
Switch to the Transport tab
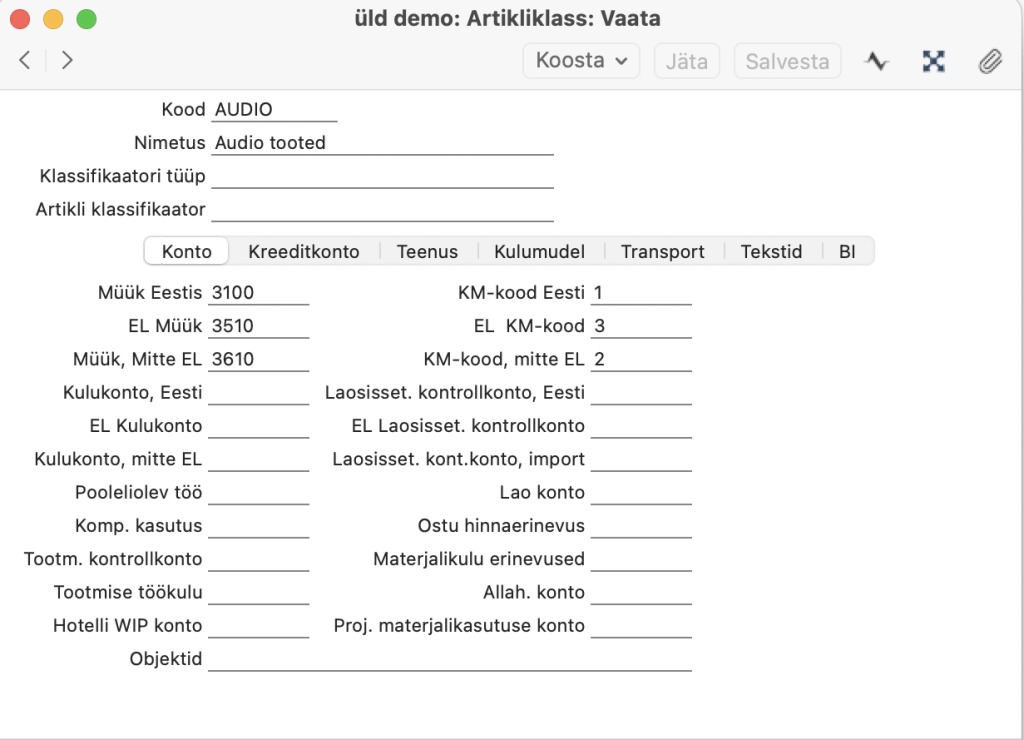[662, 251]
